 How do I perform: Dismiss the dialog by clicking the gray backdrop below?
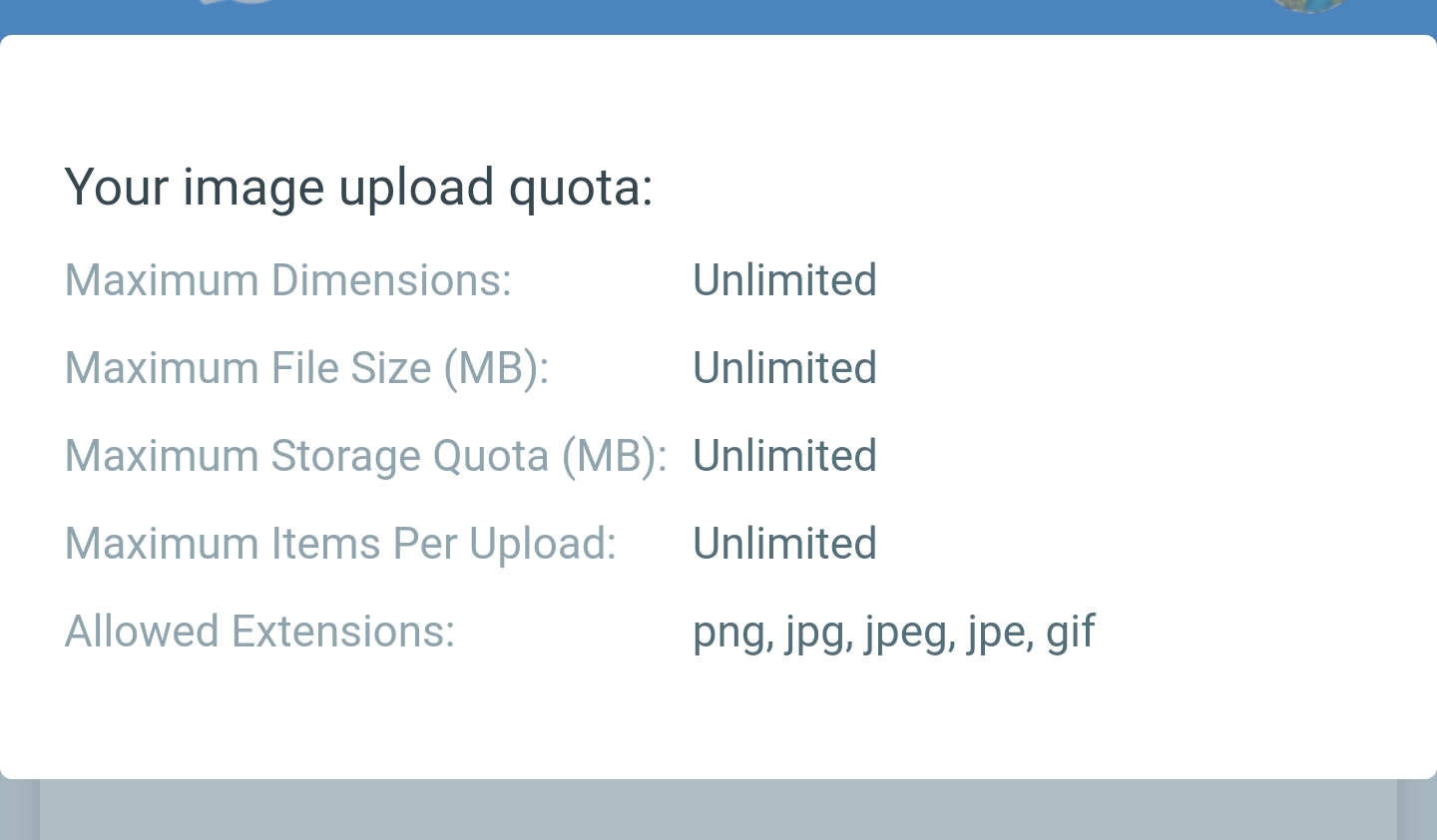[718, 812]
